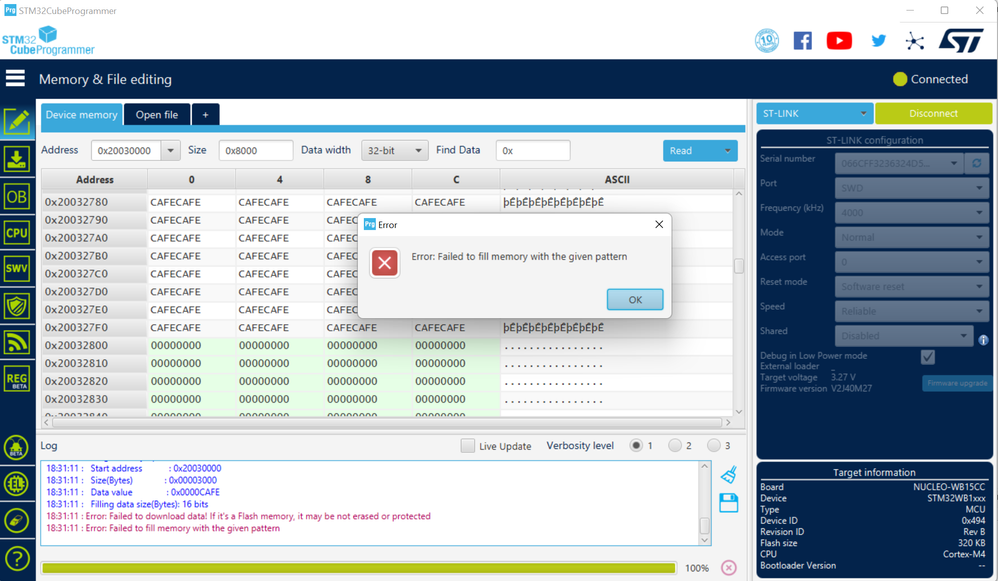Screen dimensions: 998x581
Task: Select verbosity level 2
Action: (675, 445)
